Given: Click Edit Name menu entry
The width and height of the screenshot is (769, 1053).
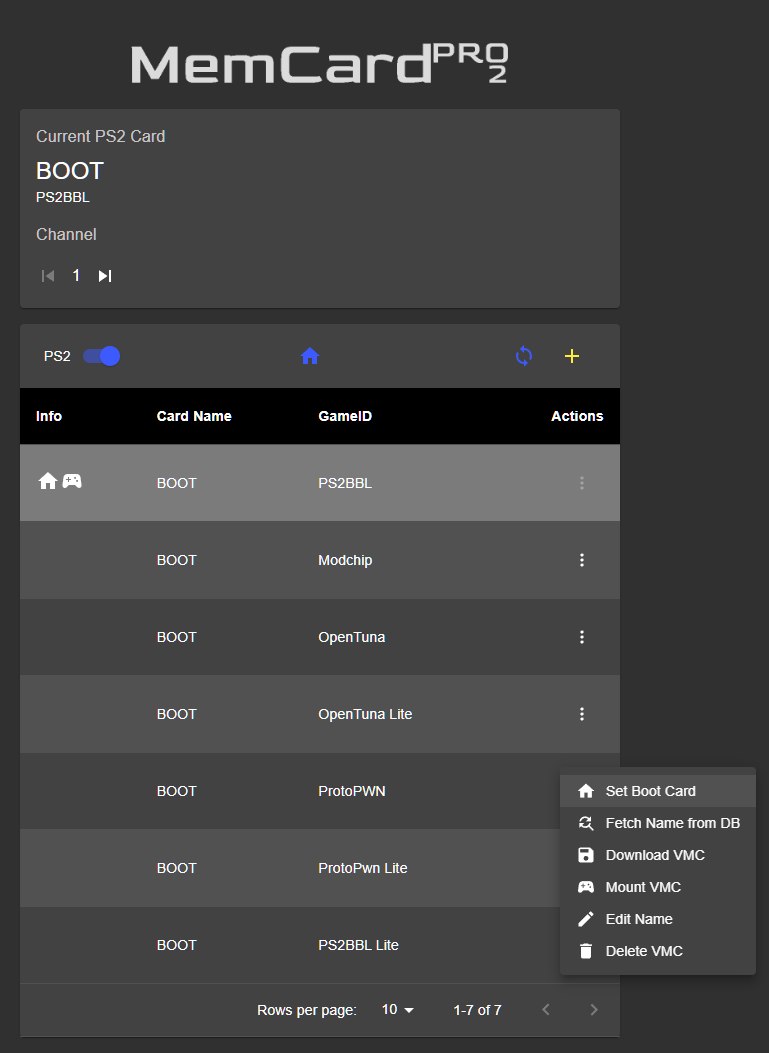Looking at the screenshot, I should (639, 919).
